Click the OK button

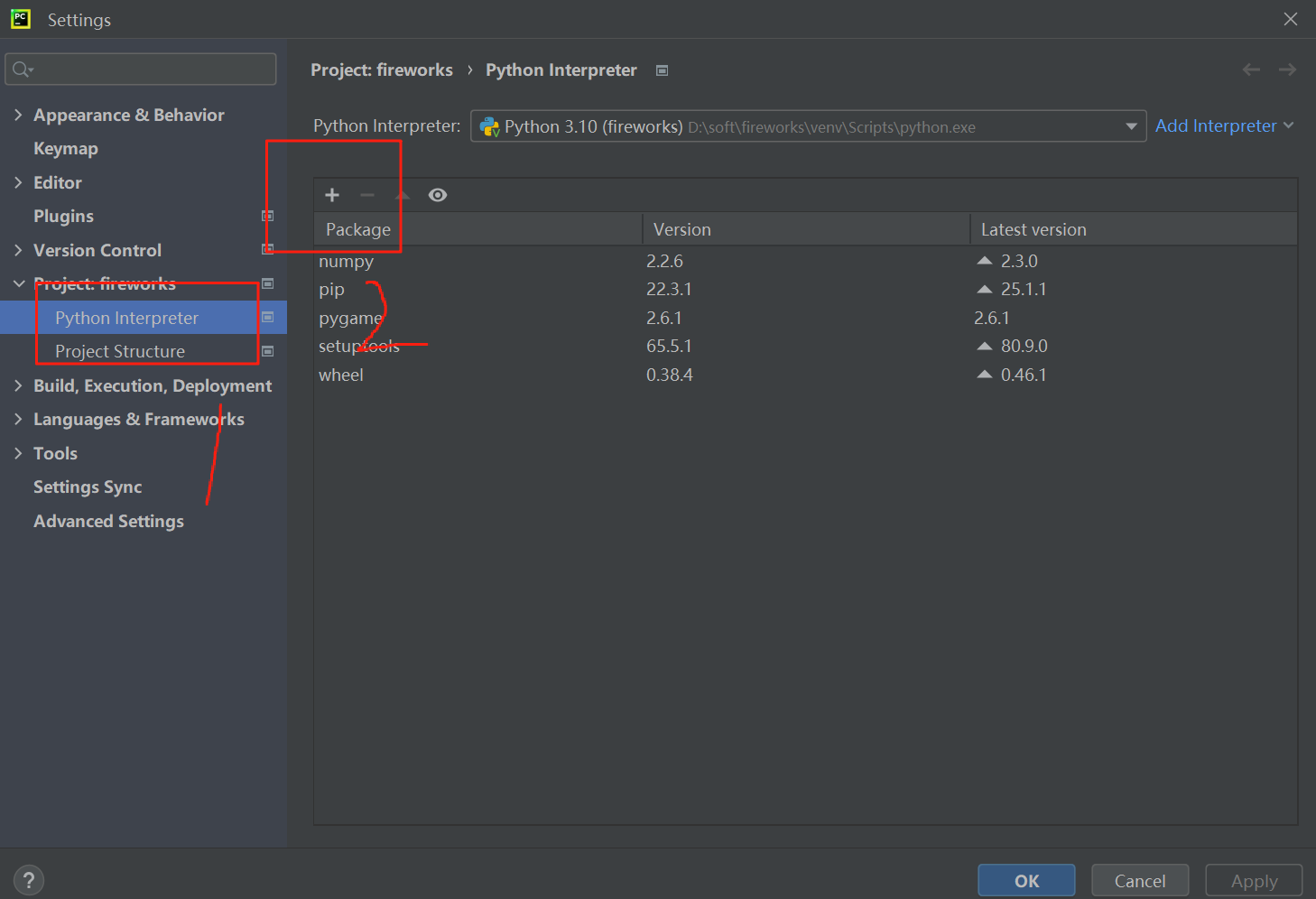click(1026, 881)
